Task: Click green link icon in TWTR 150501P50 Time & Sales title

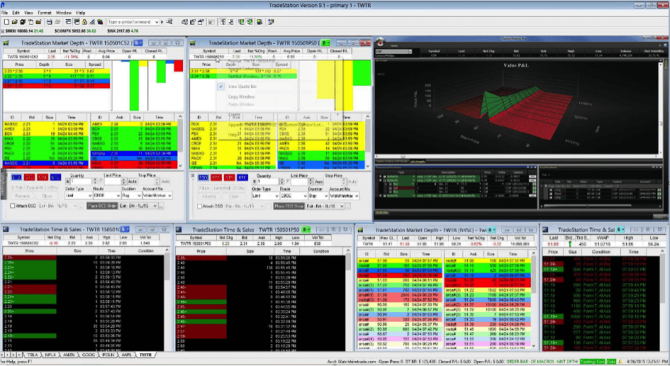Action: [306, 229]
